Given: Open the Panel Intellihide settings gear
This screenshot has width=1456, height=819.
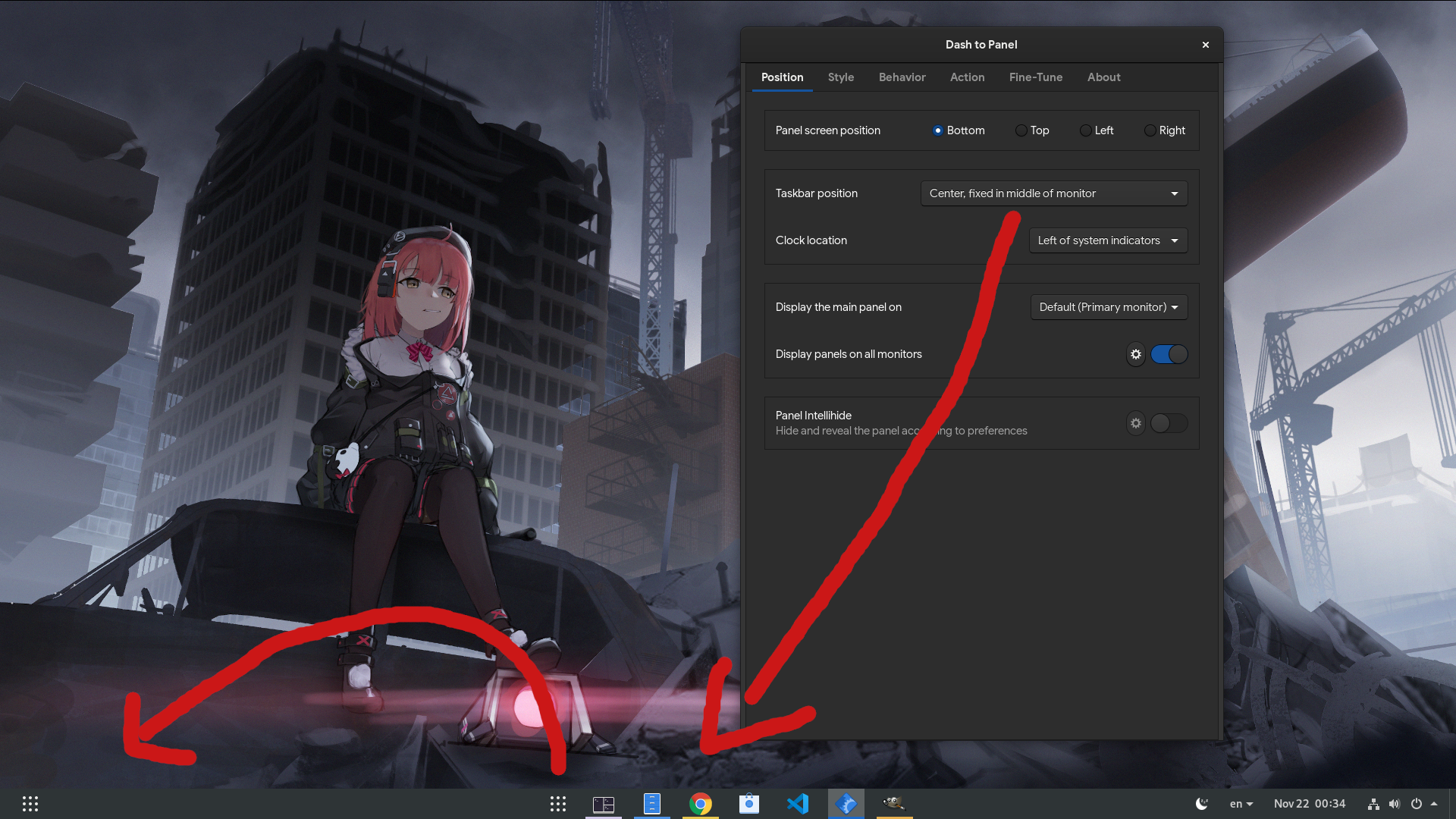Looking at the screenshot, I should tap(1136, 423).
